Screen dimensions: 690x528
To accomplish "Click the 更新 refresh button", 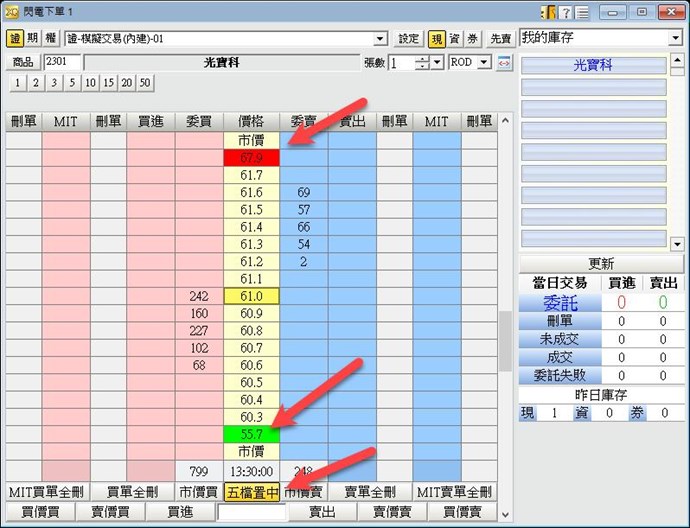I will click(x=601, y=264).
